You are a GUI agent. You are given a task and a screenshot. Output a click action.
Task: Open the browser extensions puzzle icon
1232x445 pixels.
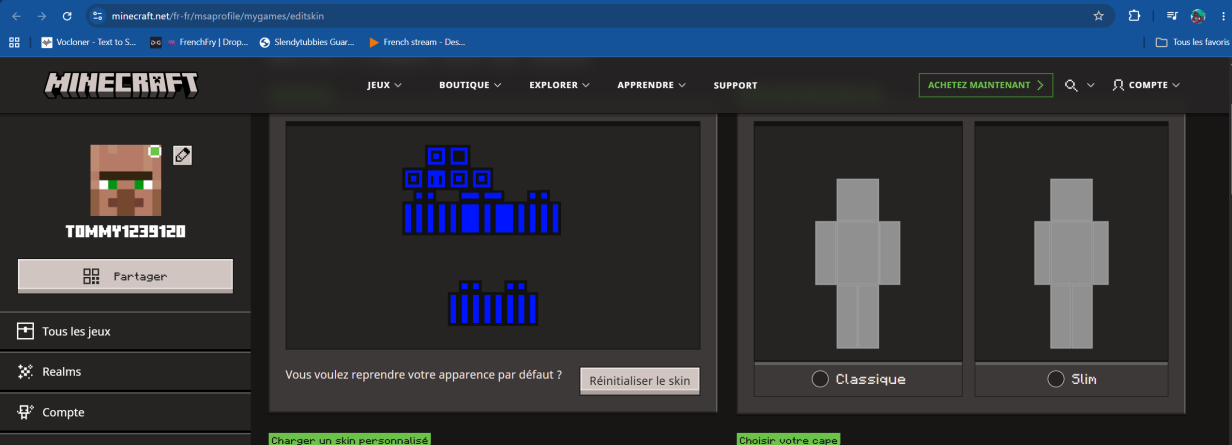(1134, 16)
